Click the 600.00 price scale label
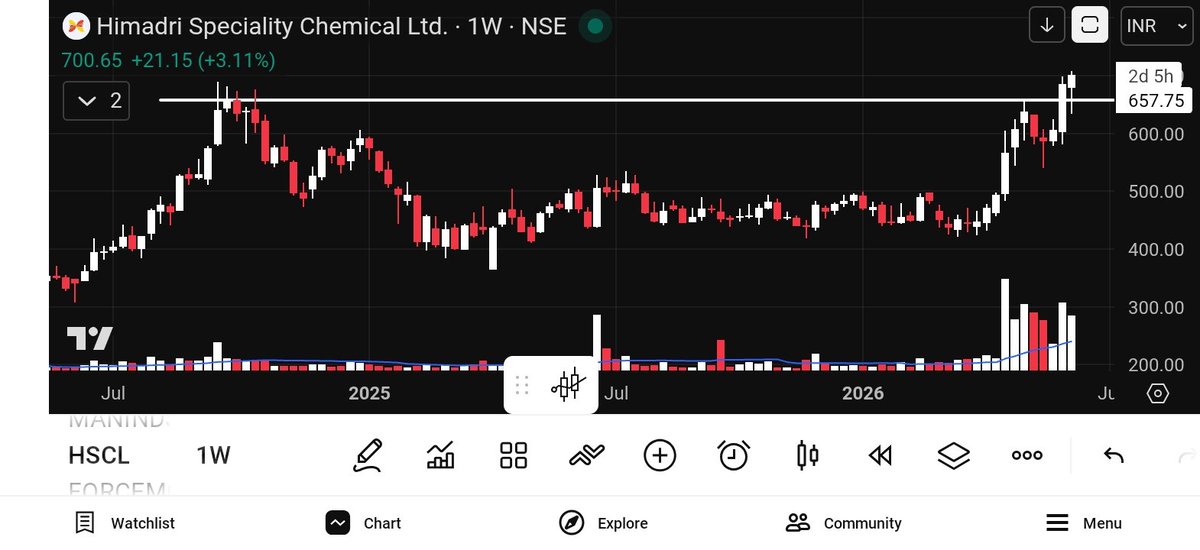 tap(1156, 134)
